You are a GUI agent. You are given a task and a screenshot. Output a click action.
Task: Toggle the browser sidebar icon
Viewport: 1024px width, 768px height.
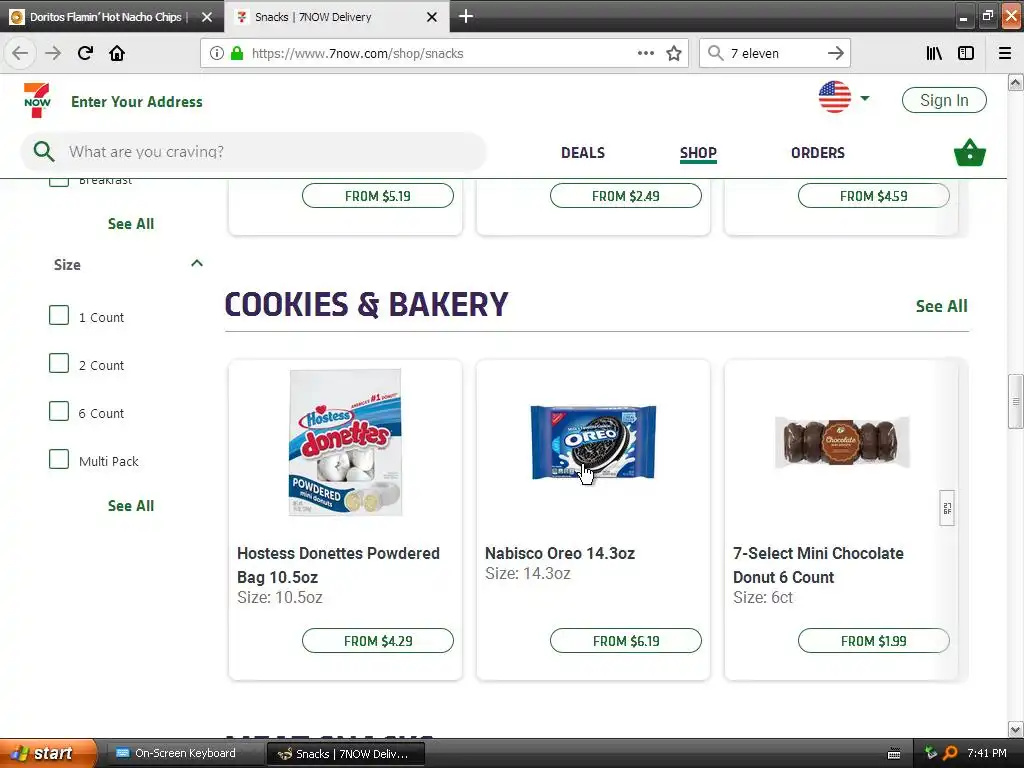pyautogui.click(x=966, y=54)
